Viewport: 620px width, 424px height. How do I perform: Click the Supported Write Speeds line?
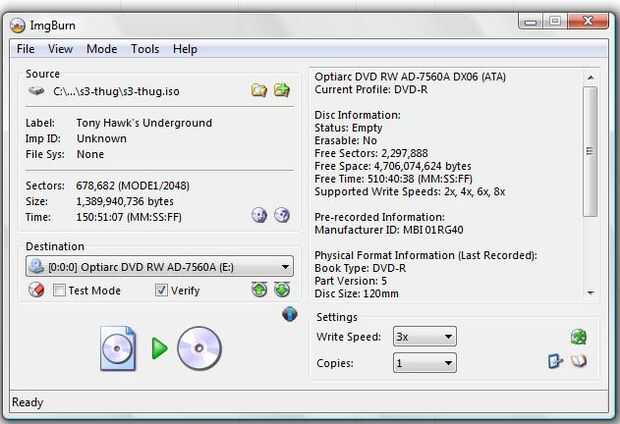click(410, 192)
